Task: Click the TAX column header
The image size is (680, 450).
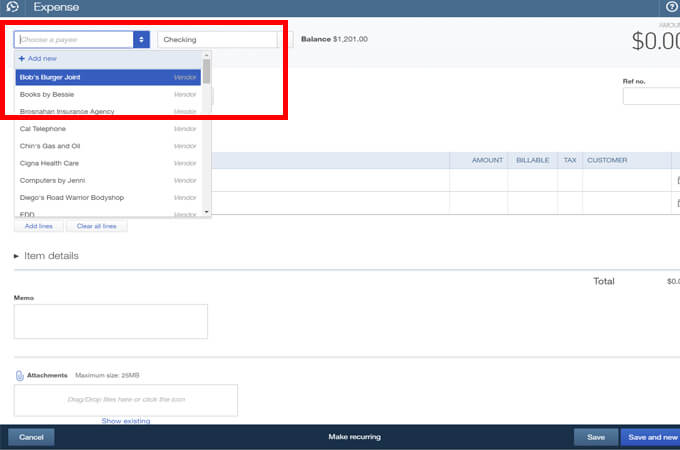Action: tap(570, 160)
